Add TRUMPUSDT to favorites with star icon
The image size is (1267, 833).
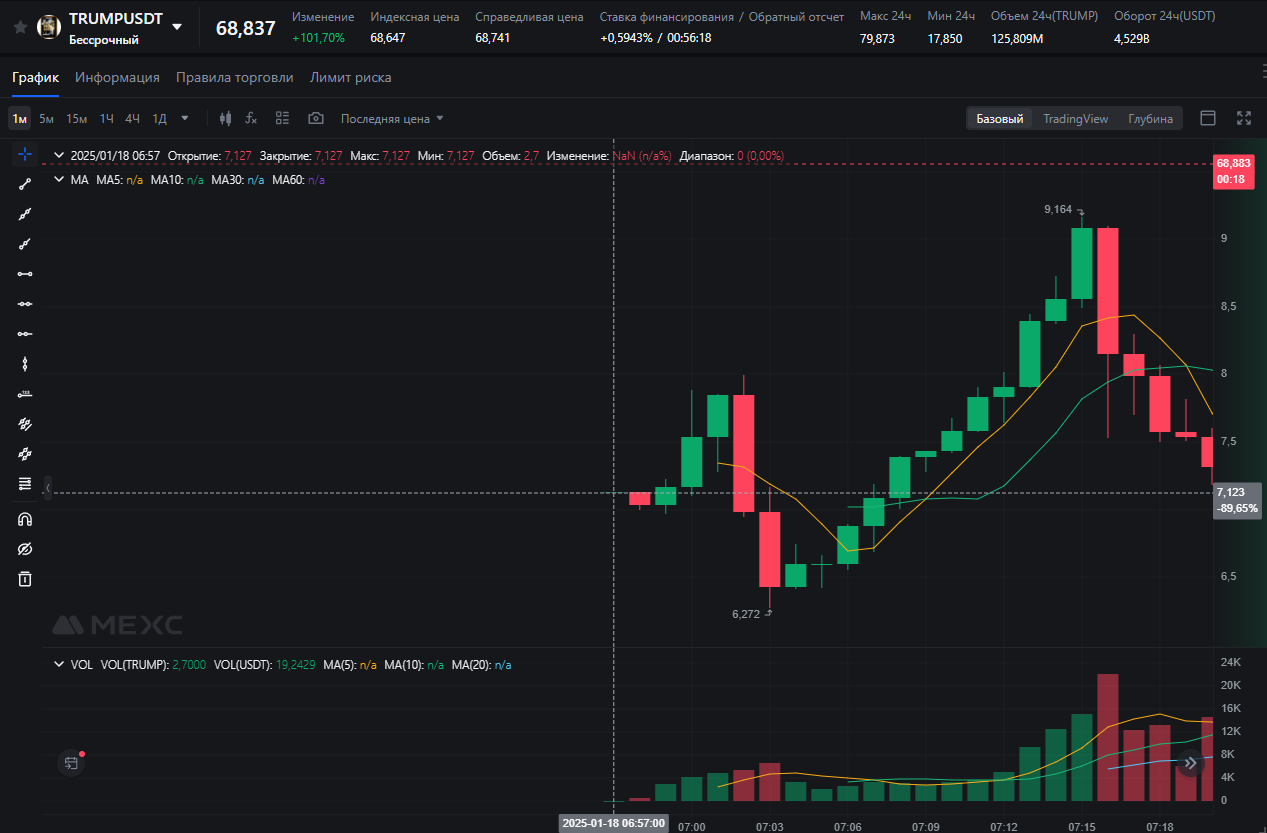click(x=20, y=27)
